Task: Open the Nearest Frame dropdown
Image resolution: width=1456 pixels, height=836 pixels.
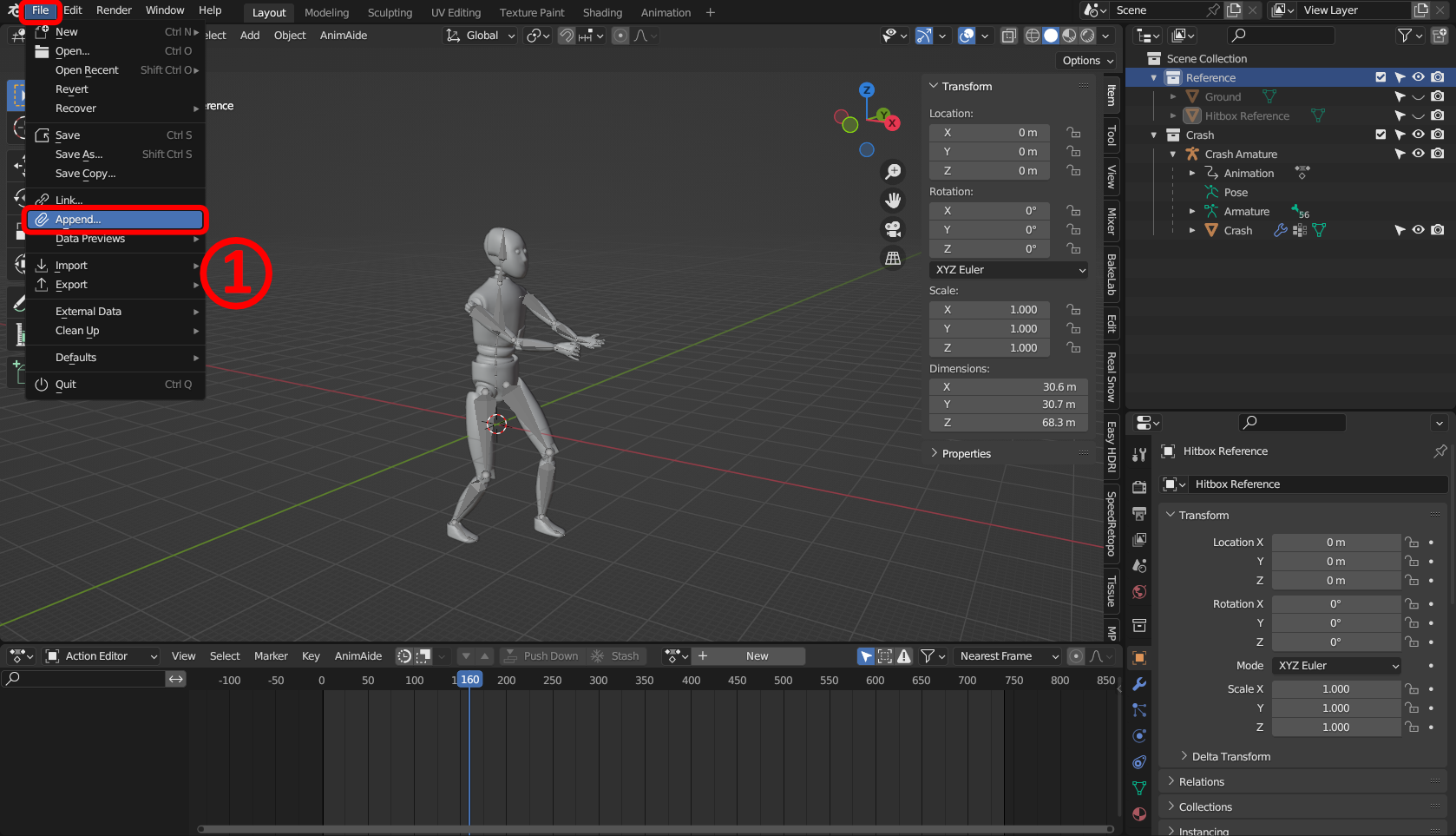Action: pyautogui.click(x=1008, y=656)
